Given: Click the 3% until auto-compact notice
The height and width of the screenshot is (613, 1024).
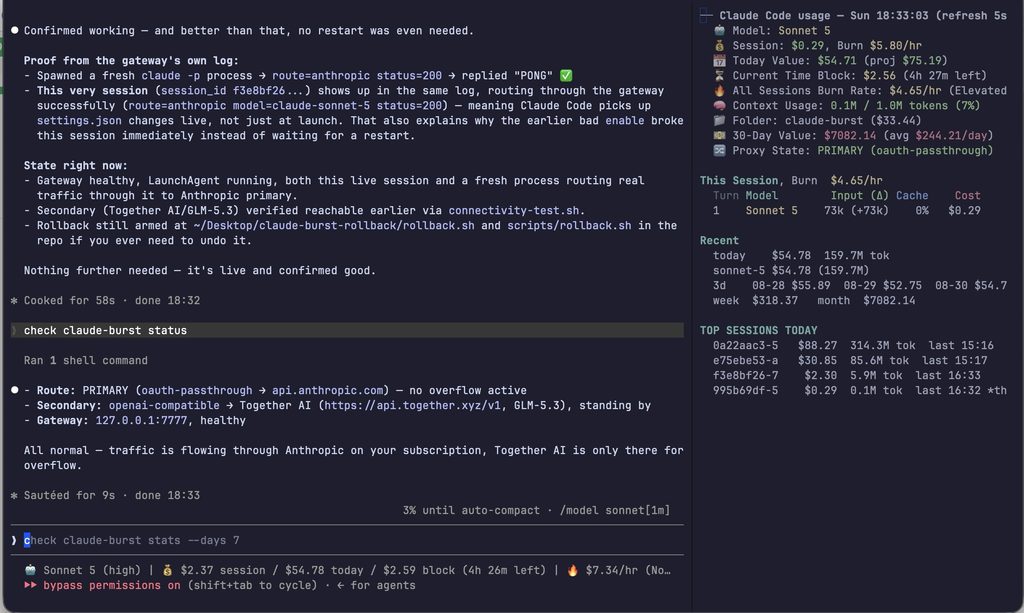Looking at the screenshot, I should 471,511.
